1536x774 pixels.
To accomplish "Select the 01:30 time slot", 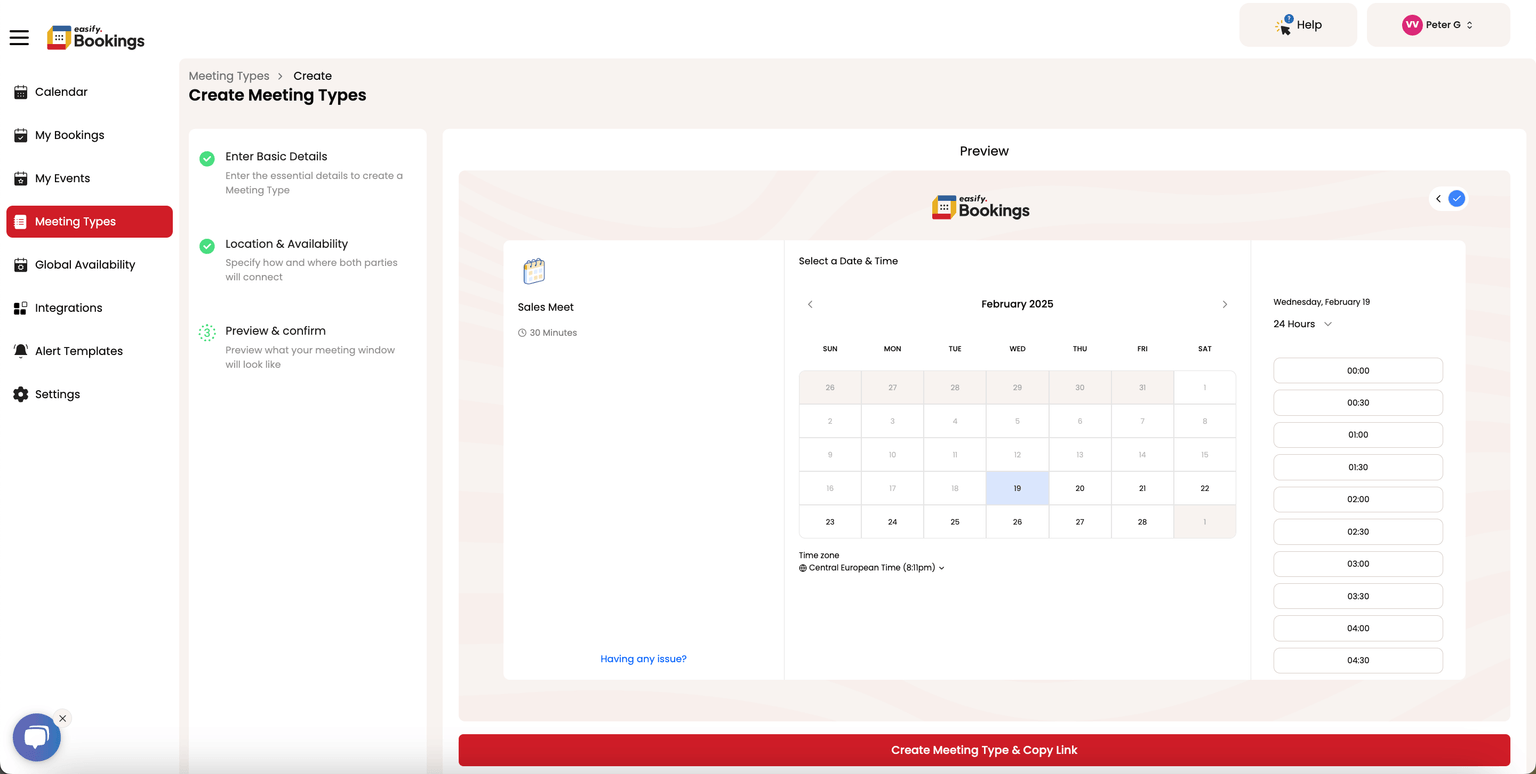I will (x=1358, y=467).
